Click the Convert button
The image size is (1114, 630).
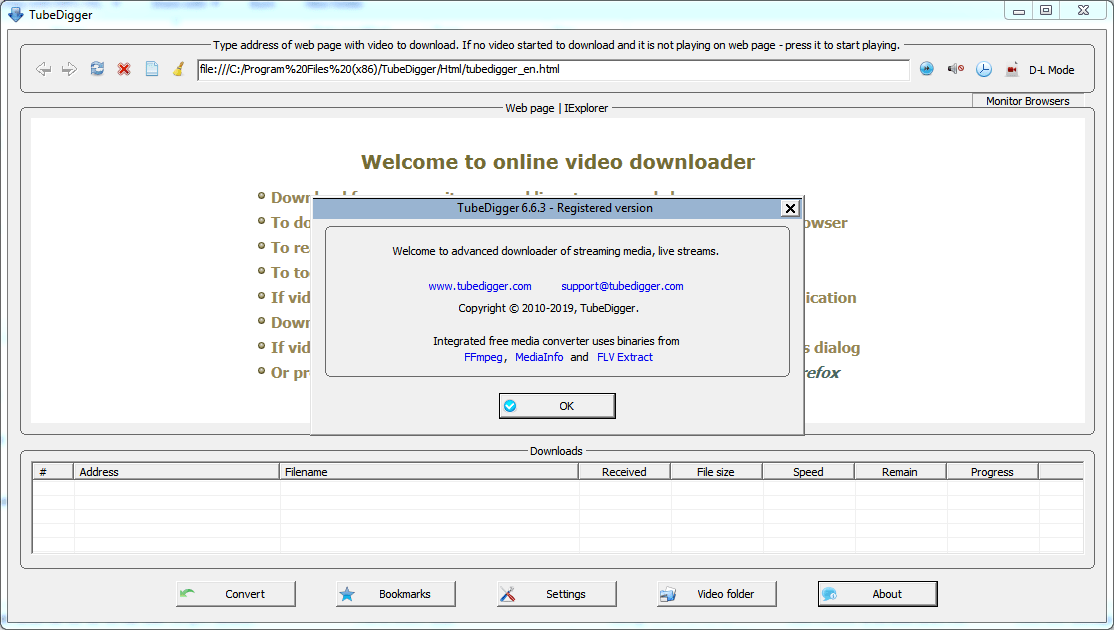point(236,594)
